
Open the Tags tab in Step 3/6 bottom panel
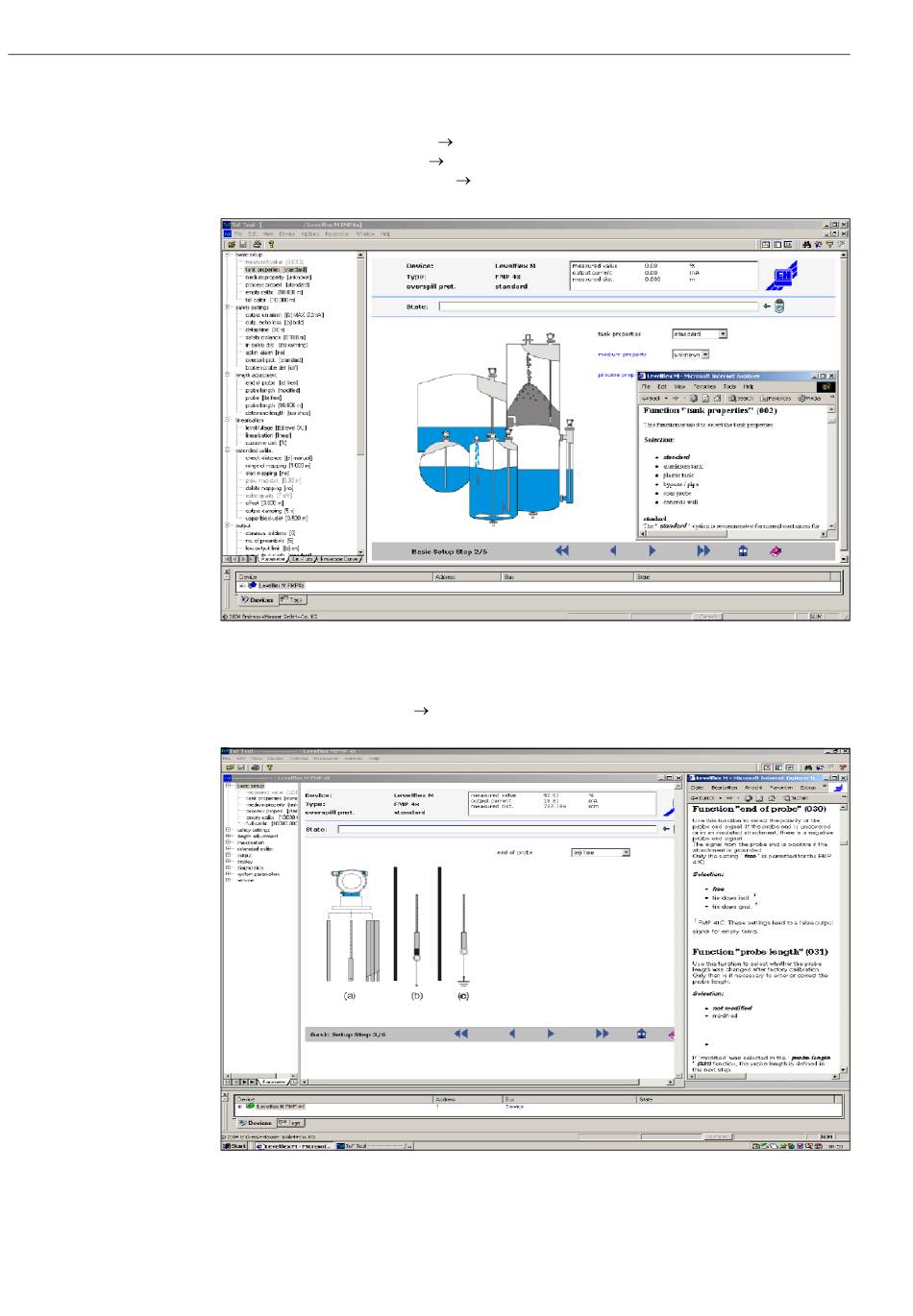tap(290, 1122)
